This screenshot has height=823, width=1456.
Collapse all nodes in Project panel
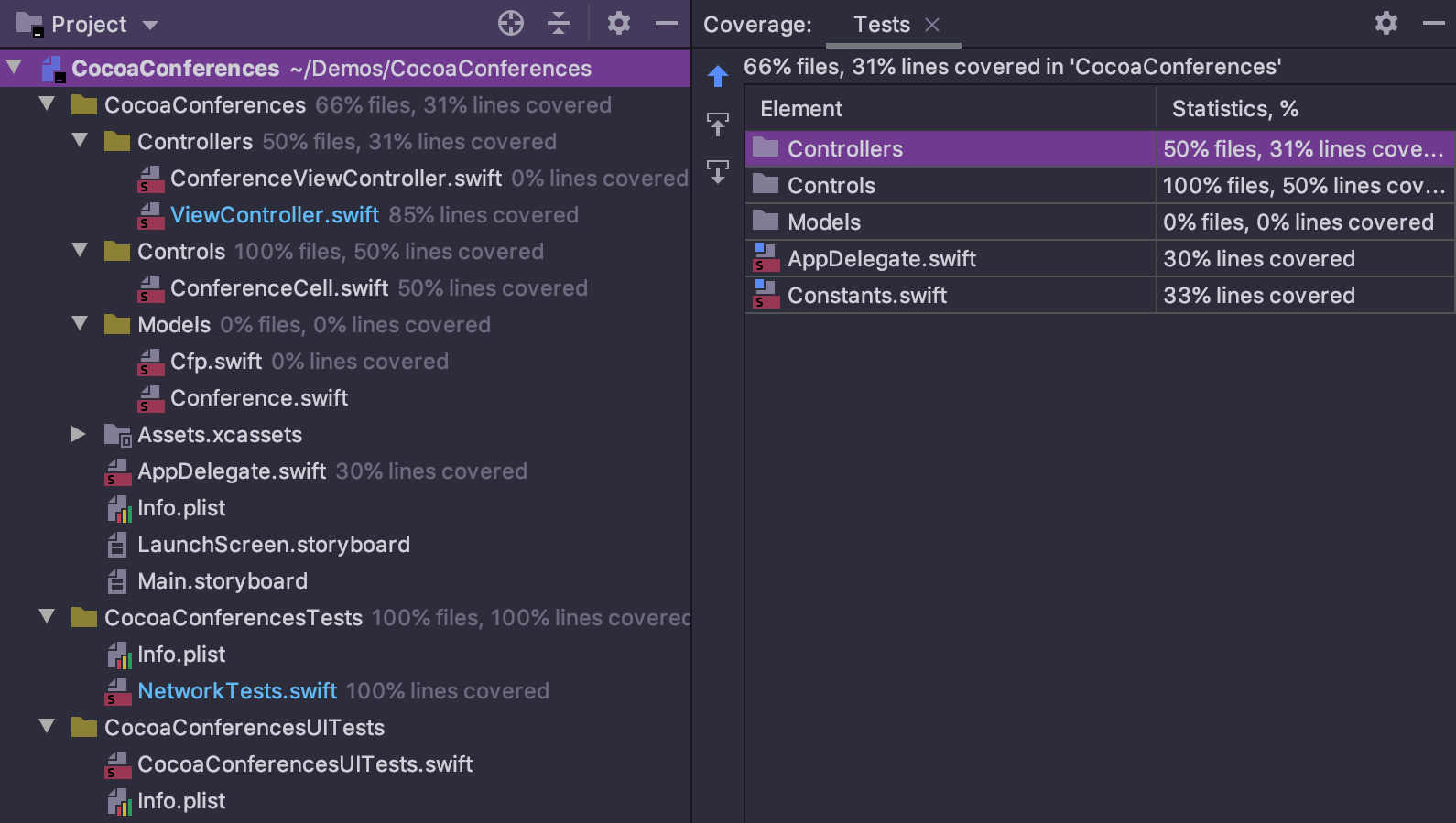[559, 23]
